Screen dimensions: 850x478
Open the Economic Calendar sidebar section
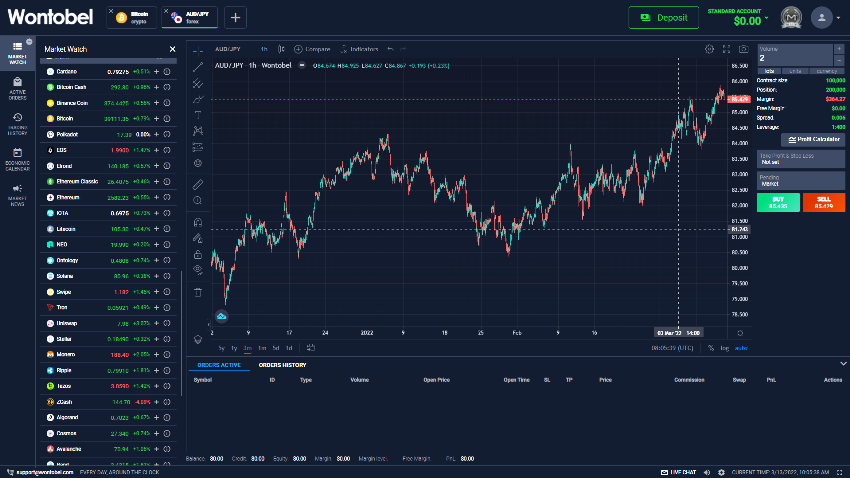coord(17,160)
